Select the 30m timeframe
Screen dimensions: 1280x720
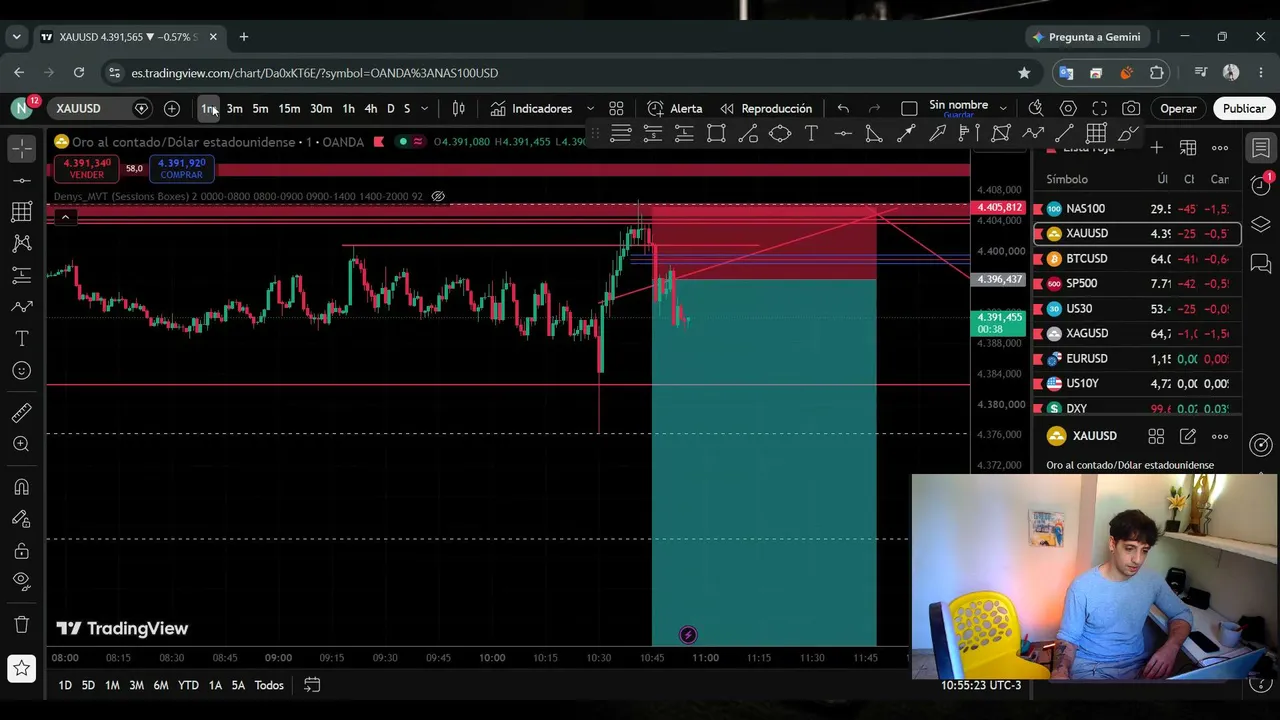pos(321,108)
